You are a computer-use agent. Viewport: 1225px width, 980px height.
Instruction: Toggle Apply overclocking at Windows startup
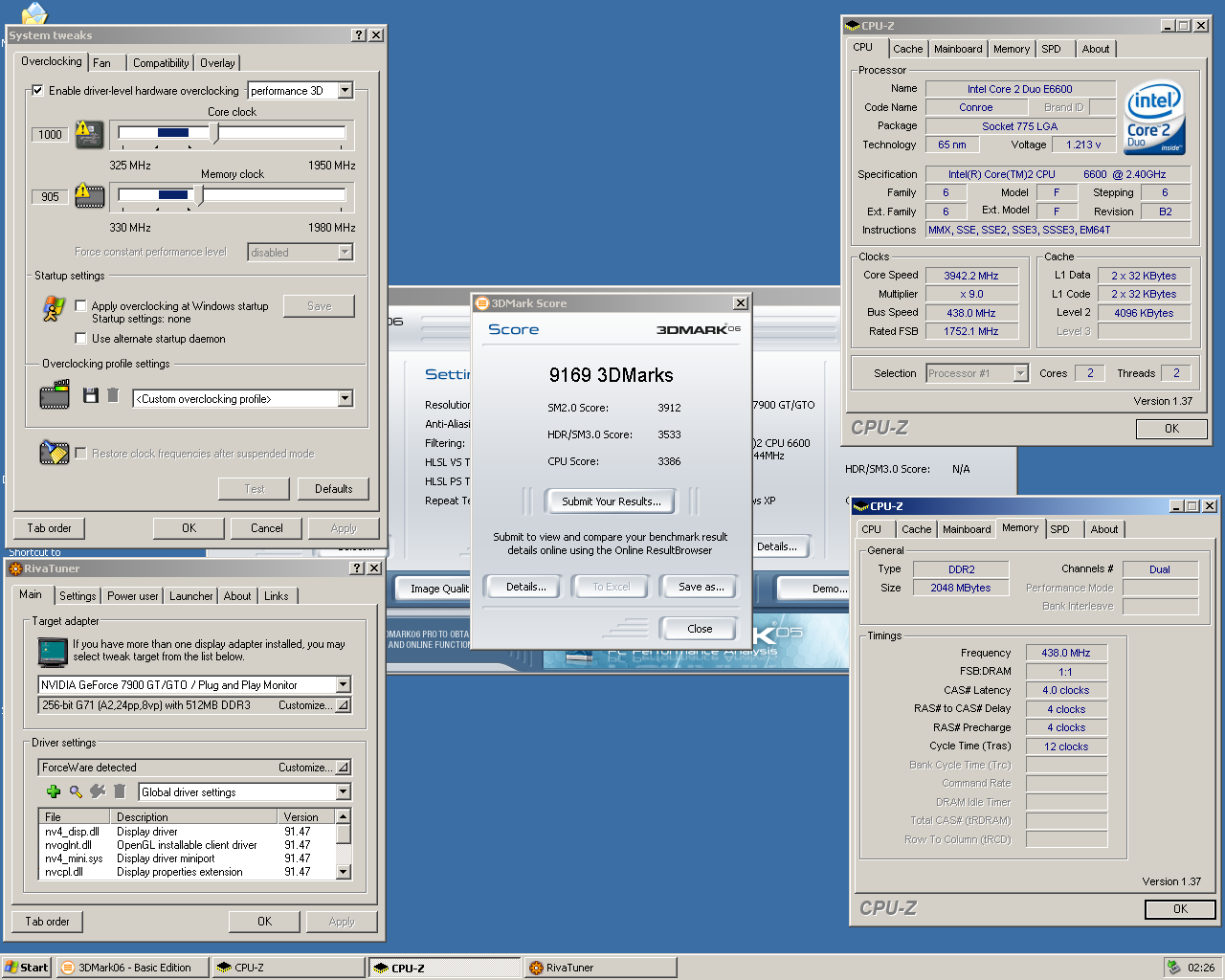coord(80,305)
